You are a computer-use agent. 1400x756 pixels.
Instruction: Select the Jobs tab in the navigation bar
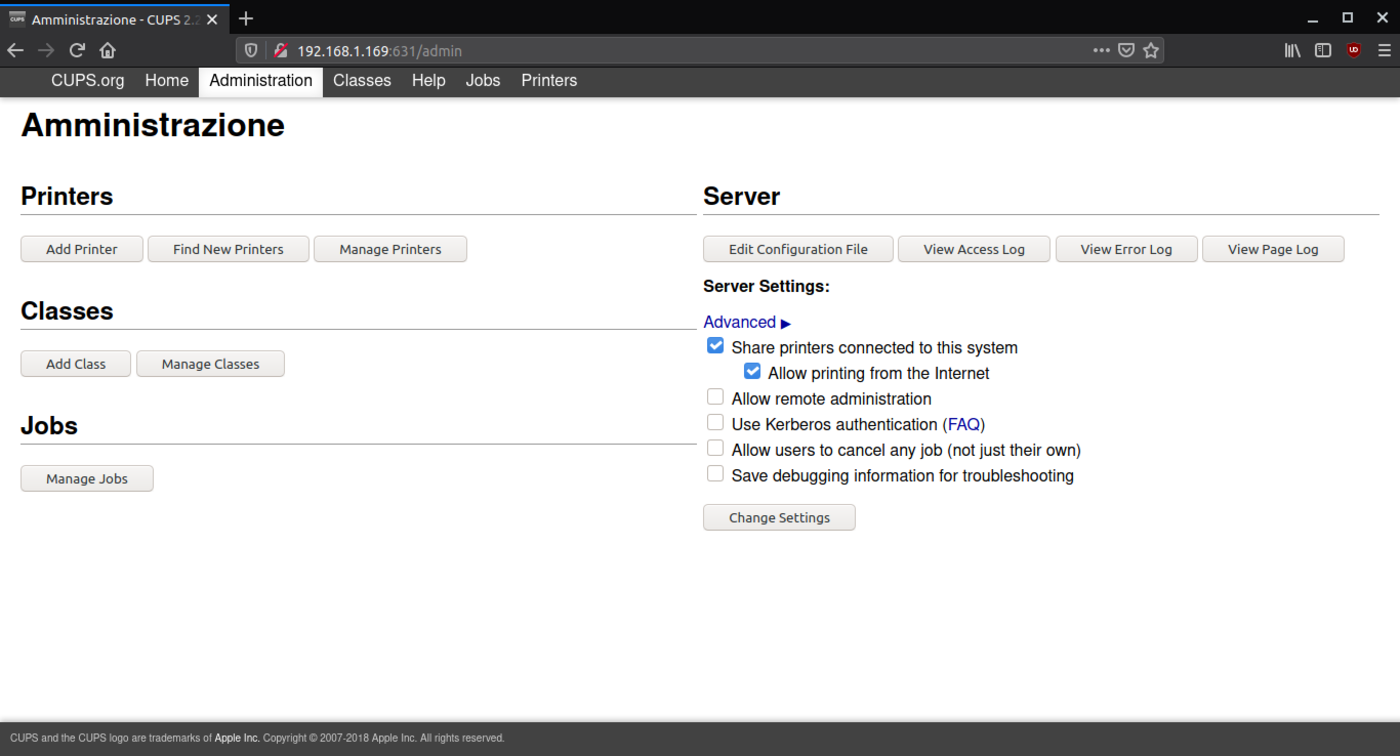482,81
